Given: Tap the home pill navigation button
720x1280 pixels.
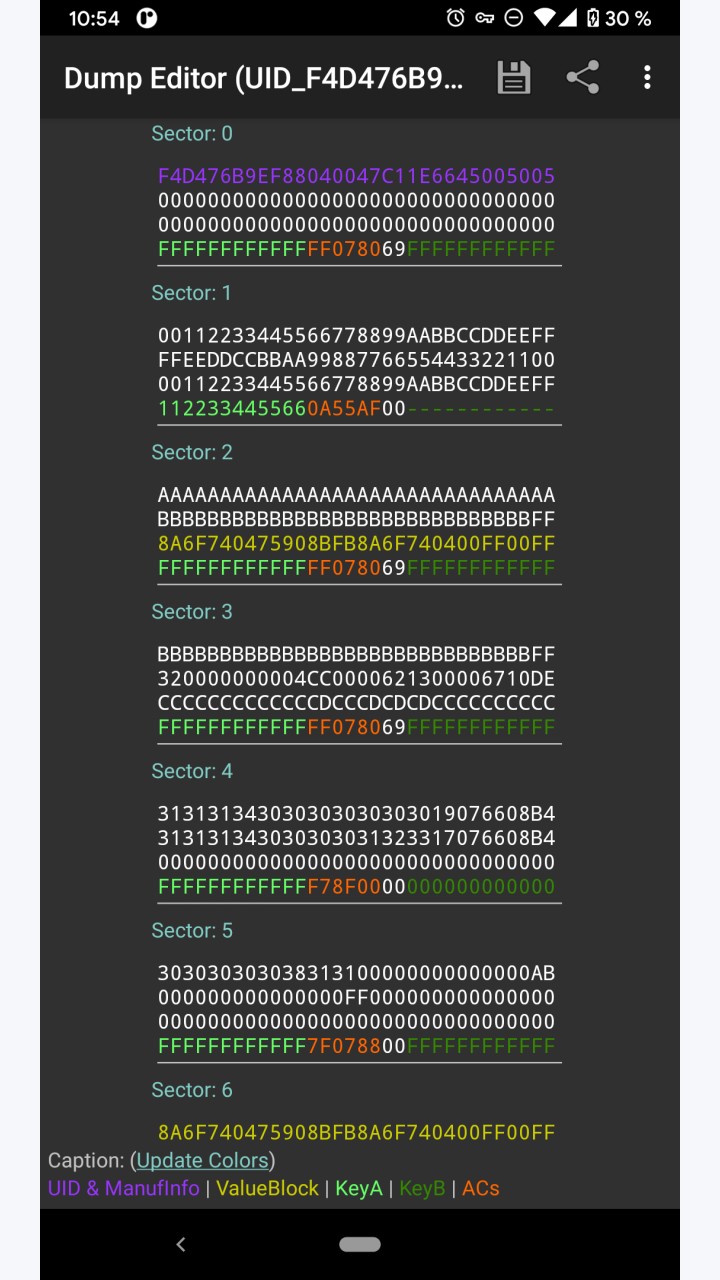Looking at the screenshot, I should 360,1244.
